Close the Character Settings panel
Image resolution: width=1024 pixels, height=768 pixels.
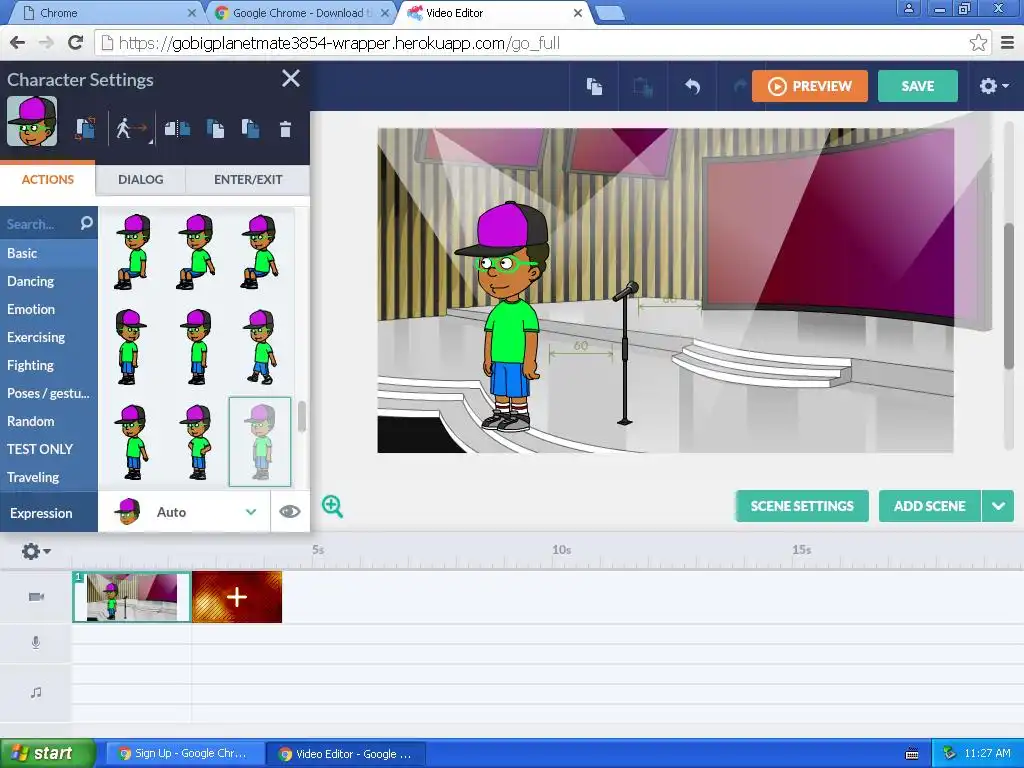[291, 78]
